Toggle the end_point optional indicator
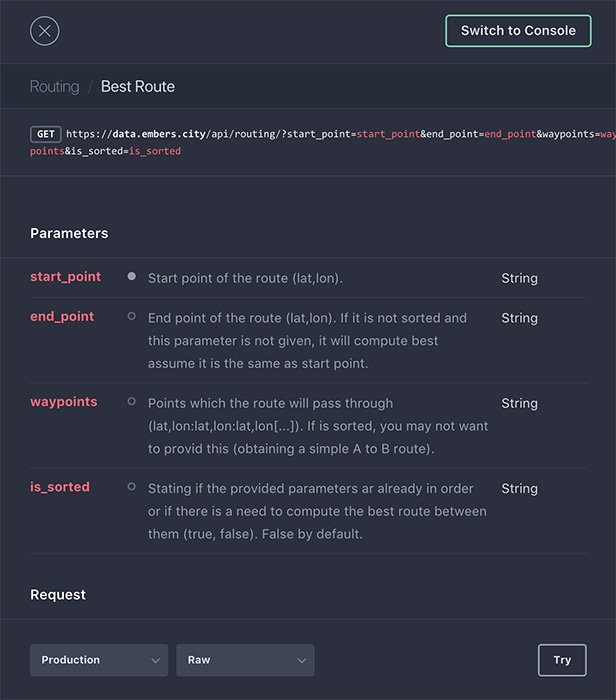 [132, 317]
